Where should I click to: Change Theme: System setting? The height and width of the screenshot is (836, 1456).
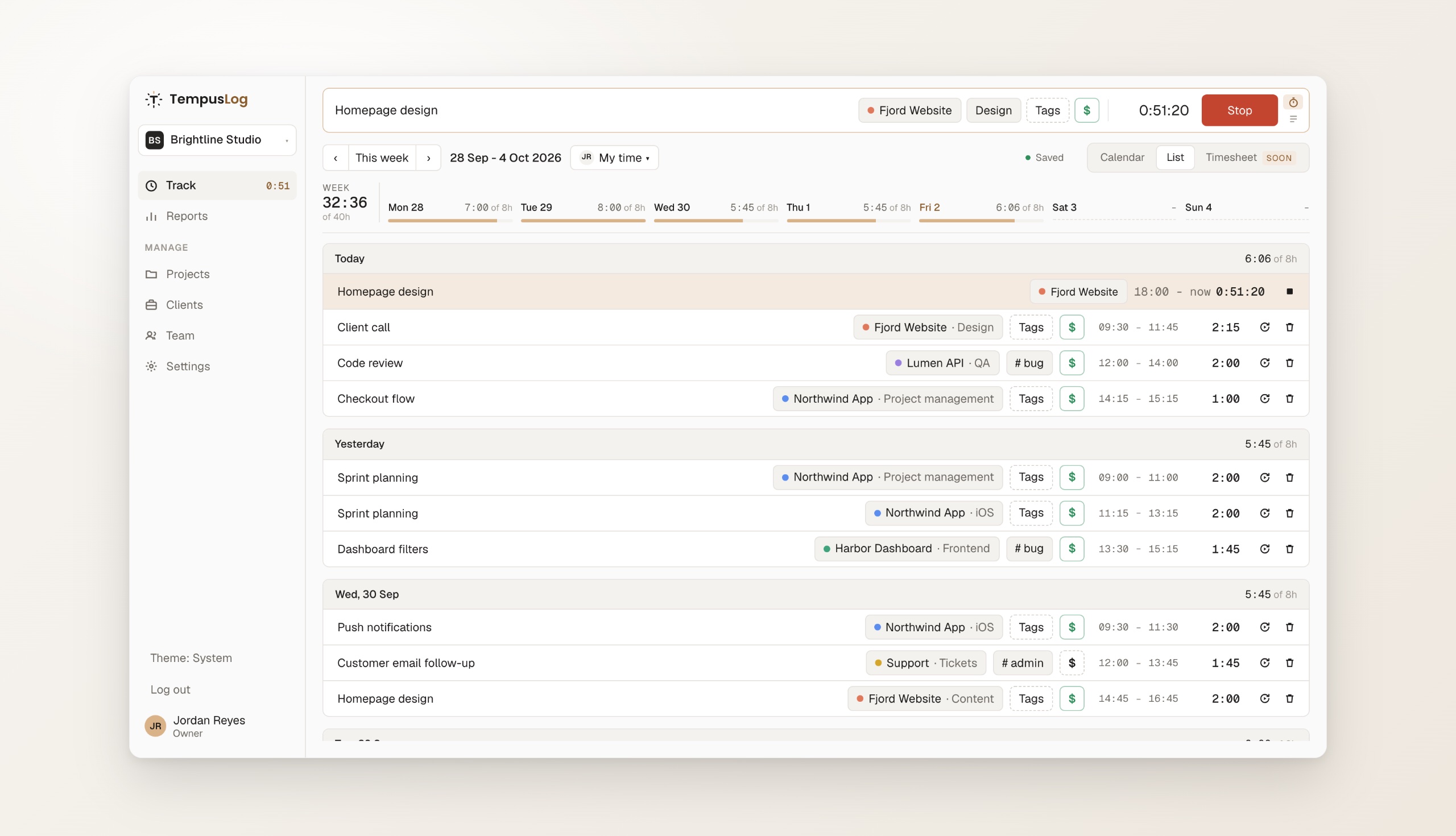click(x=191, y=658)
